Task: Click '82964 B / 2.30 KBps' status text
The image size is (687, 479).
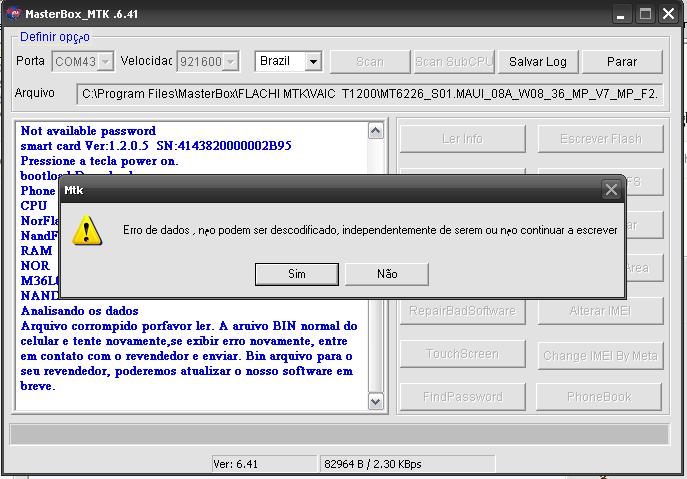Action: click(373, 464)
